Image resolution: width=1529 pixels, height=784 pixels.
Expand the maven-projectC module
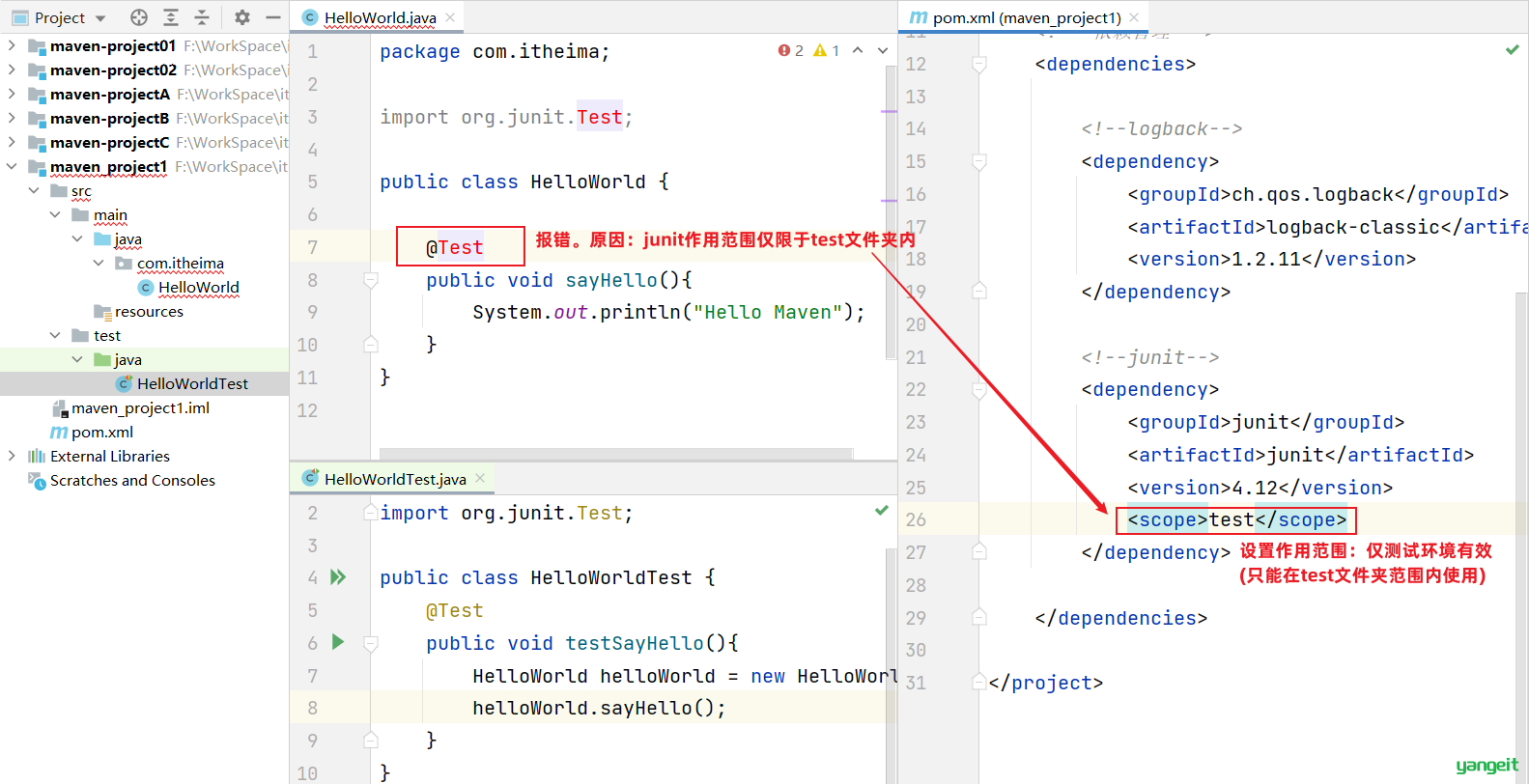(x=12, y=142)
